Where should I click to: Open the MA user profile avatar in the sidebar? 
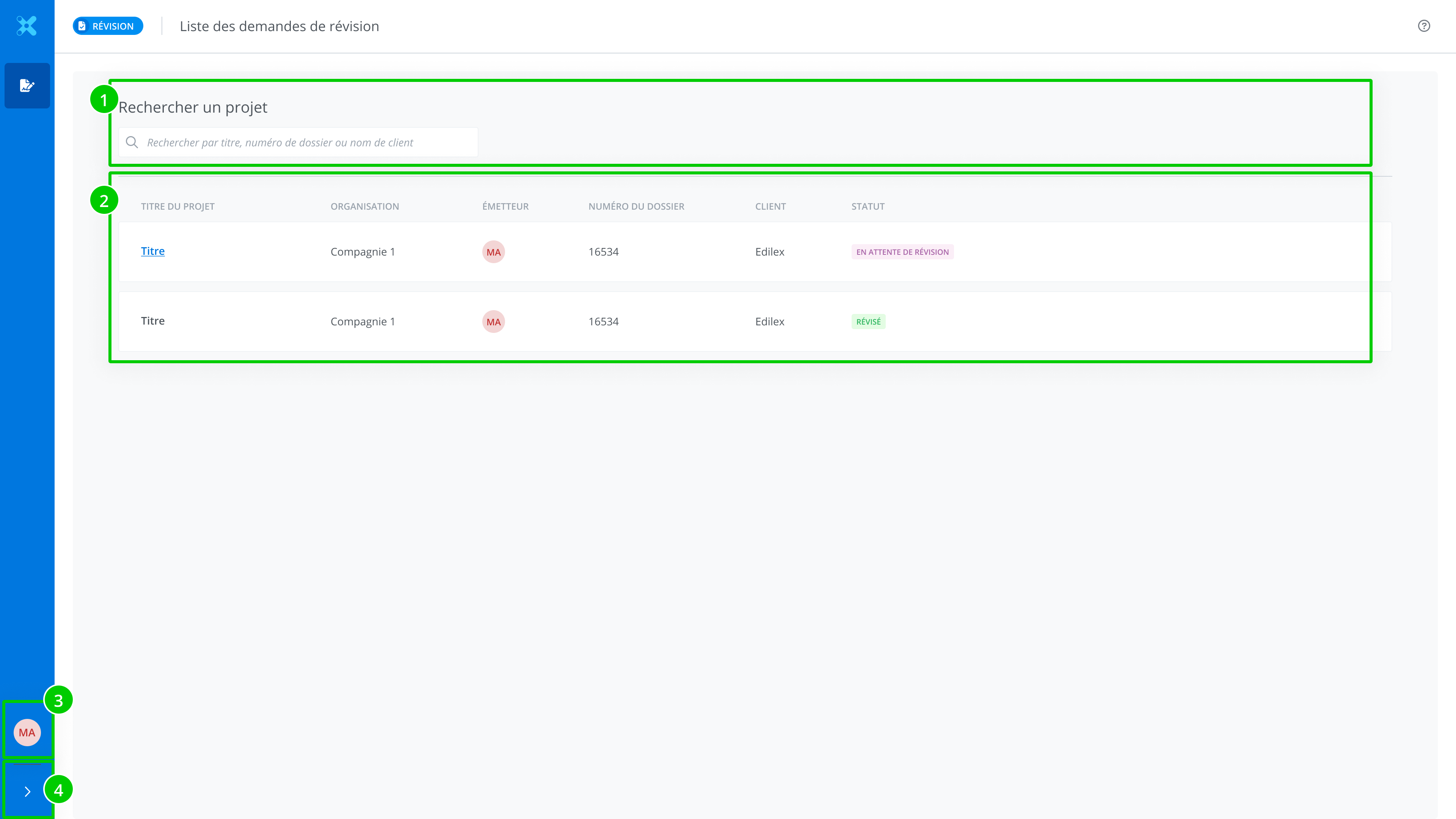point(27,733)
